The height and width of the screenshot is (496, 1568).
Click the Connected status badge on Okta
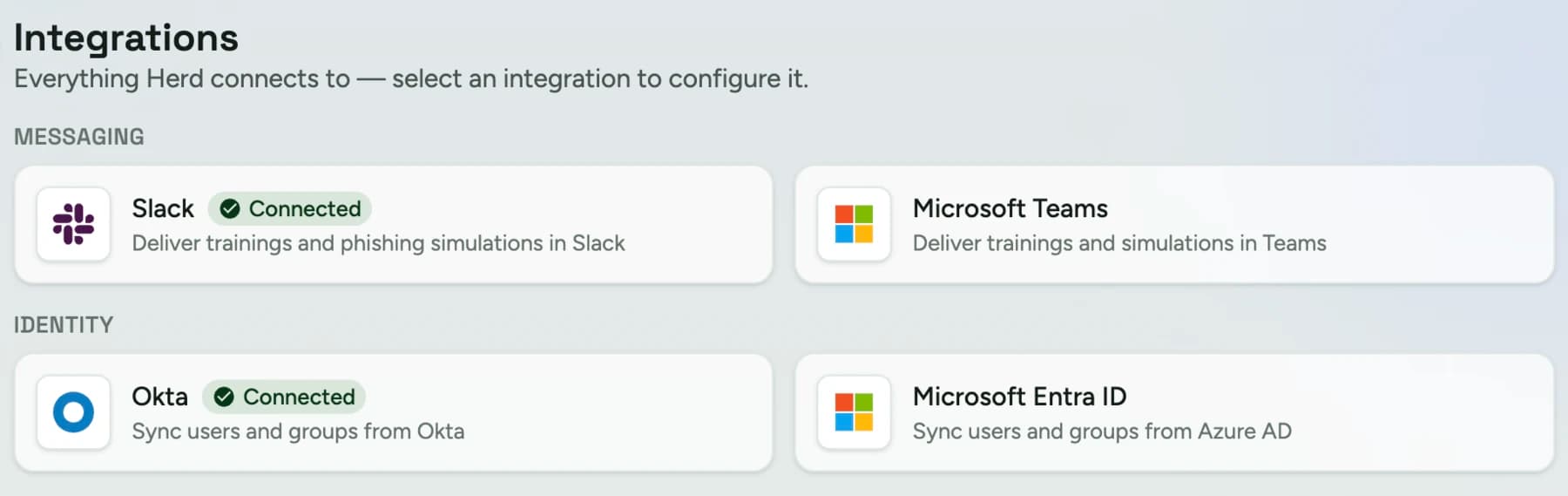284,397
